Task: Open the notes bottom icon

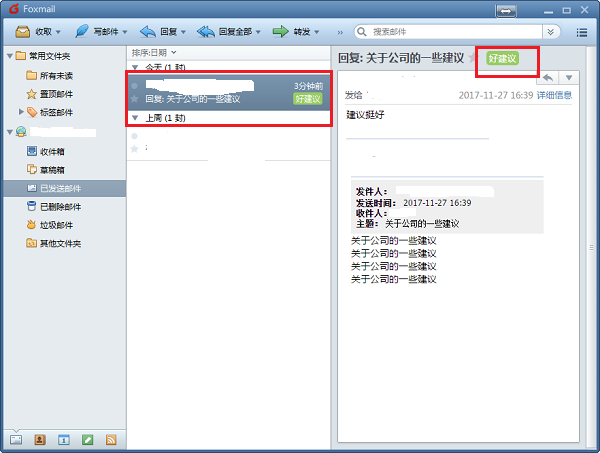Action: click(88, 440)
